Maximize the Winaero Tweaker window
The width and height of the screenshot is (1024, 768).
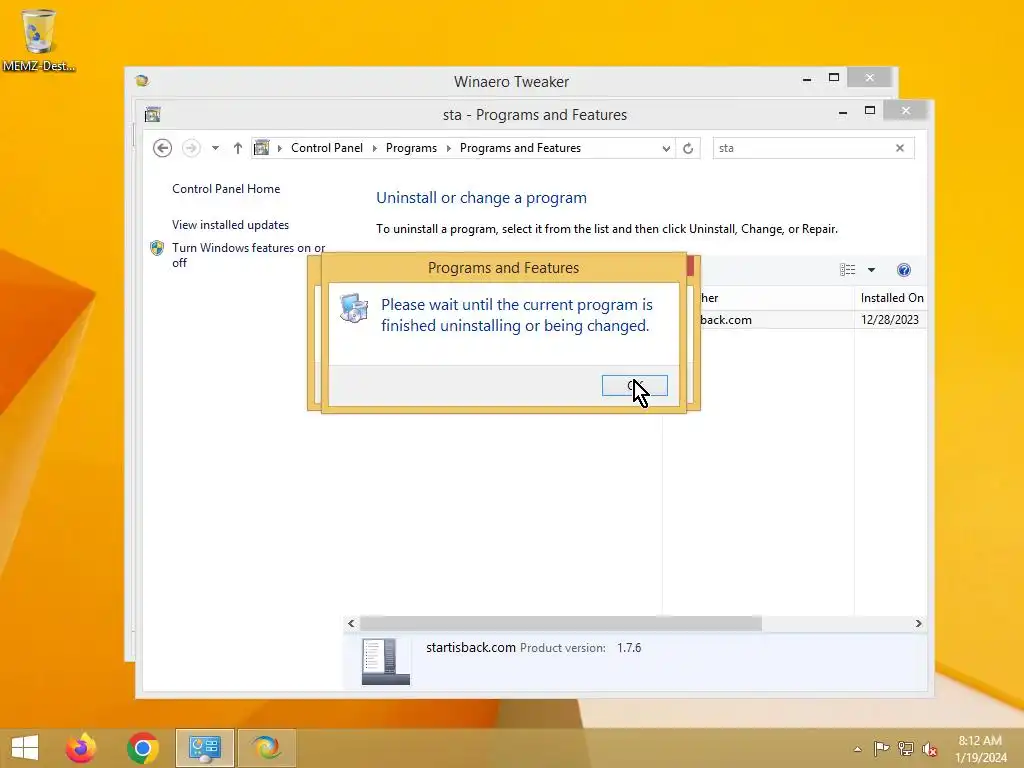coord(834,78)
